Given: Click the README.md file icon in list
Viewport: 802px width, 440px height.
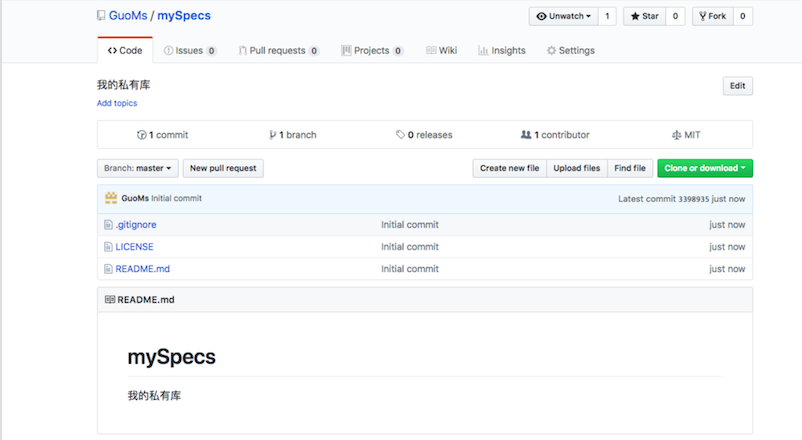Looking at the screenshot, I should [109, 269].
